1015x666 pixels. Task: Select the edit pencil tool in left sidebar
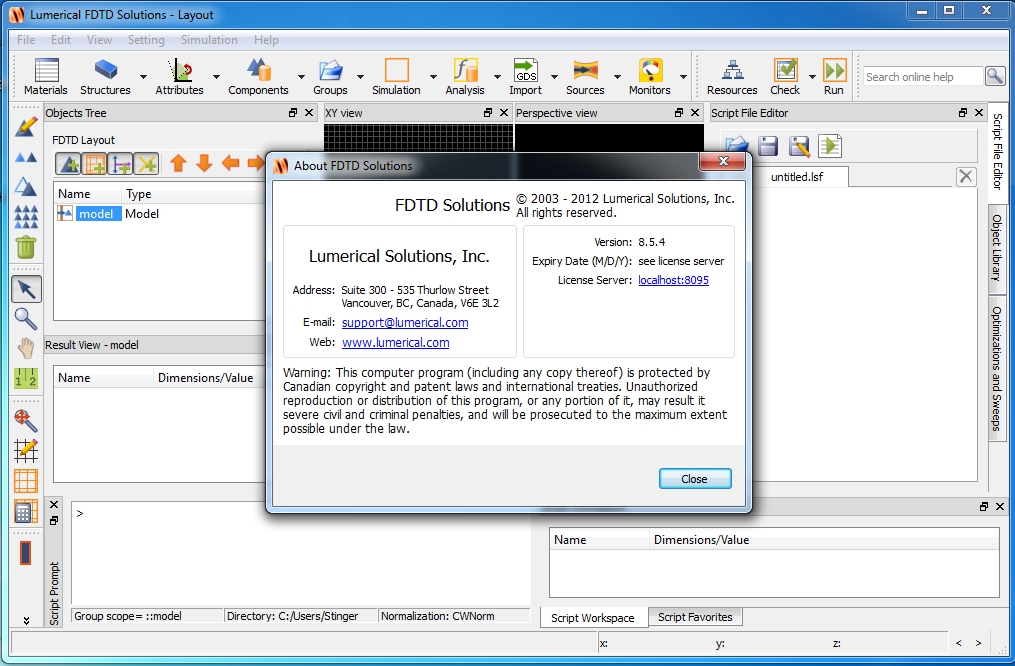click(x=26, y=126)
